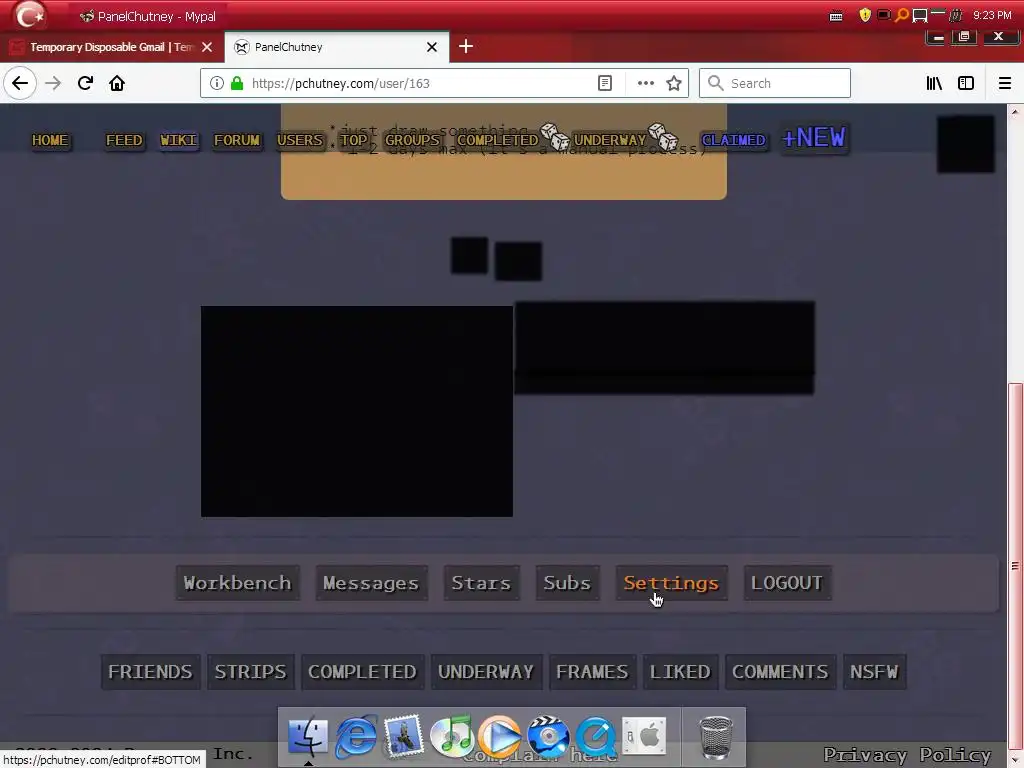Viewport: 1024px width, 768px height.
Task: Show the STRIPS profile tab
Action: coord(250,672)
